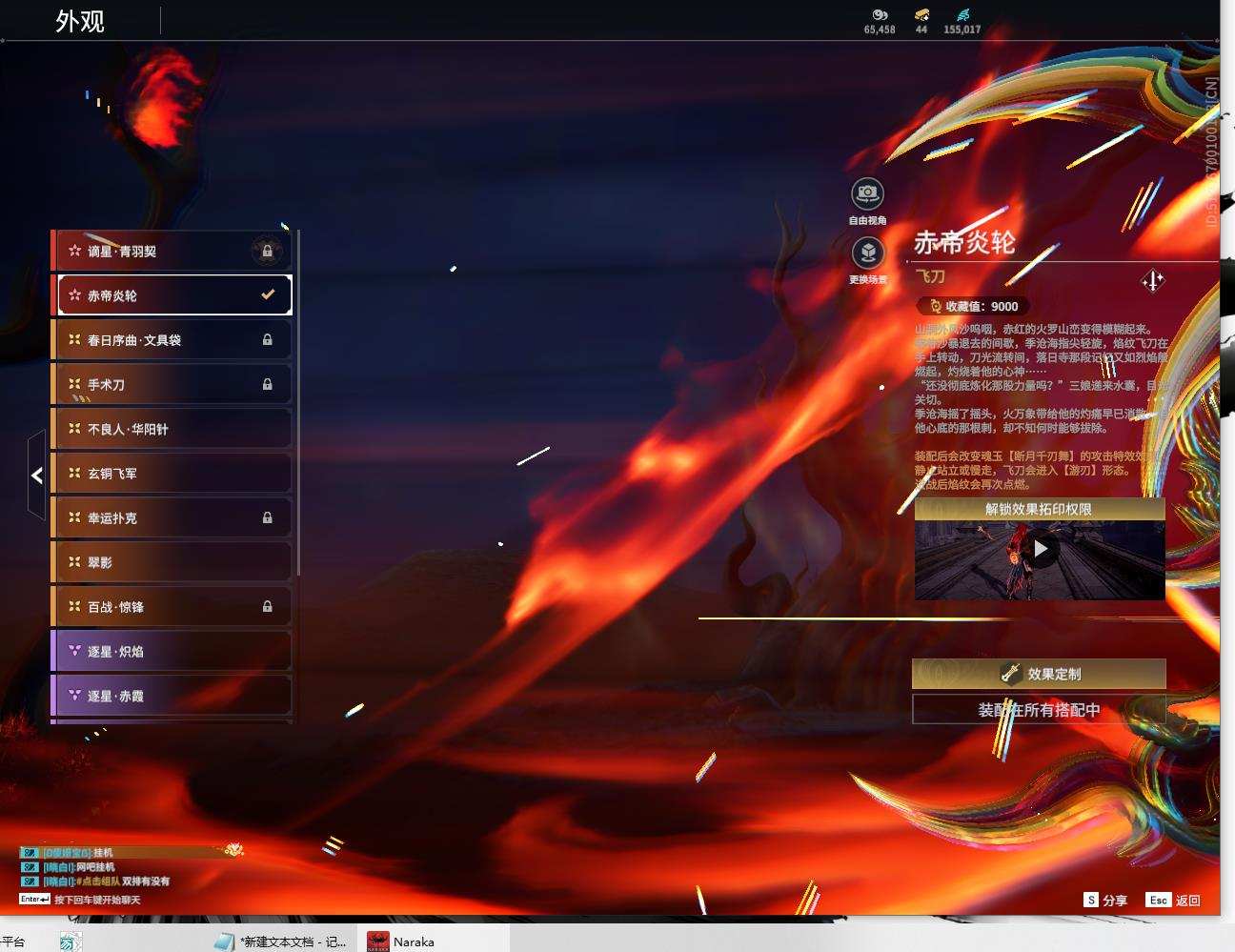Select the 翠影 skin

[172, 562]
